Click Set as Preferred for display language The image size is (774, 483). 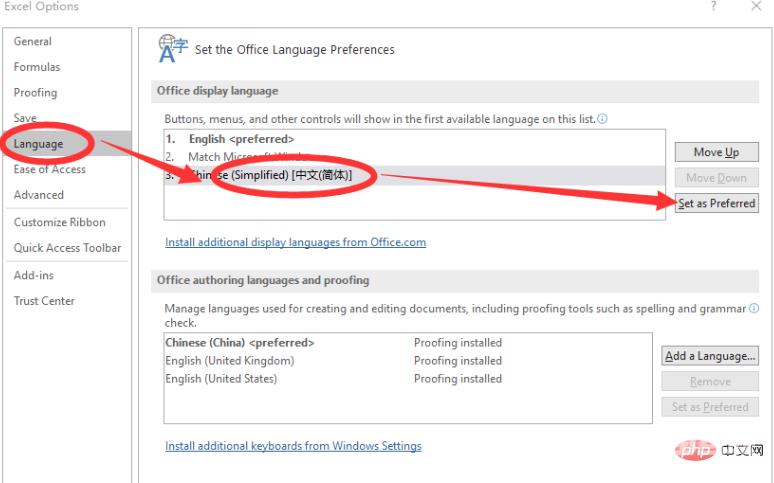click(716, 203)
